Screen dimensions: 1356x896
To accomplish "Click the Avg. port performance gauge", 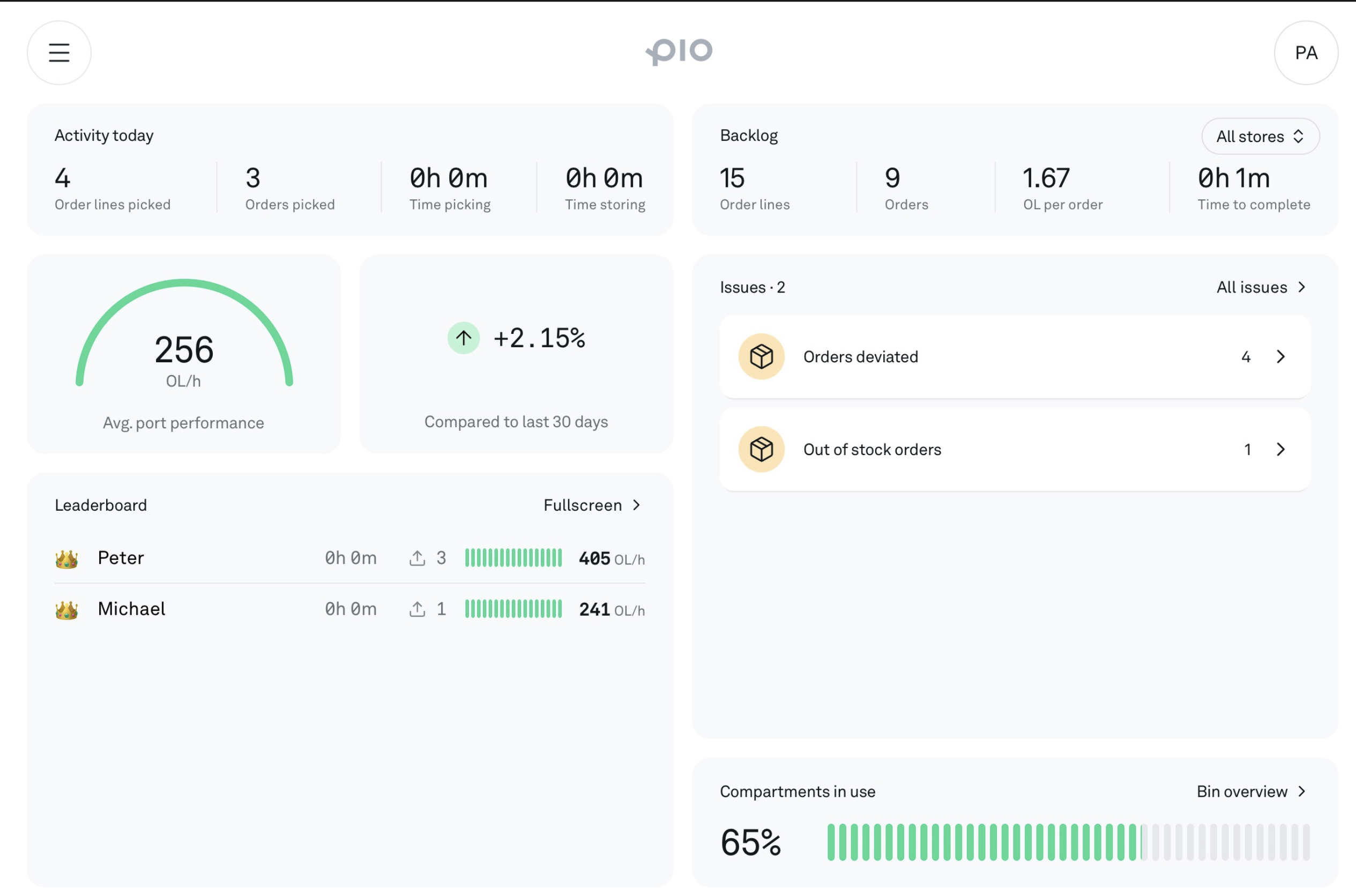I will click(x=184, y=334).
